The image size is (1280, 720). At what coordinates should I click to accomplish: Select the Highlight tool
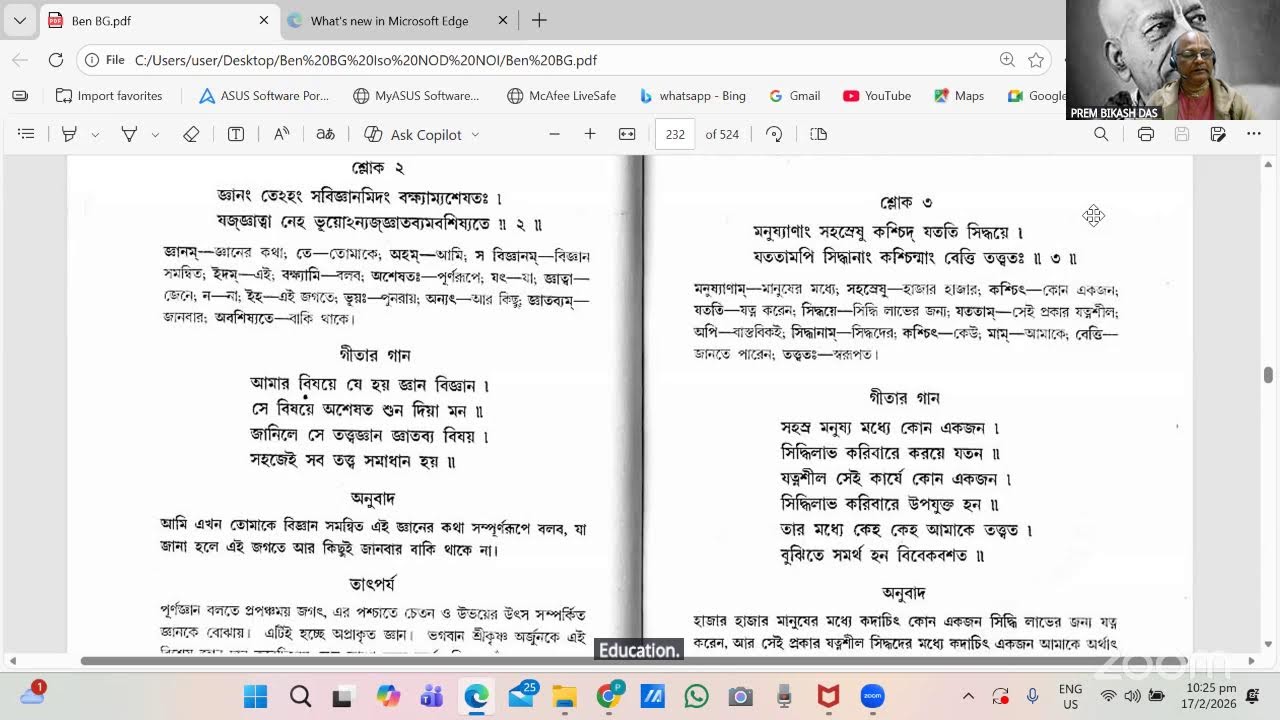tap(69, 134)
